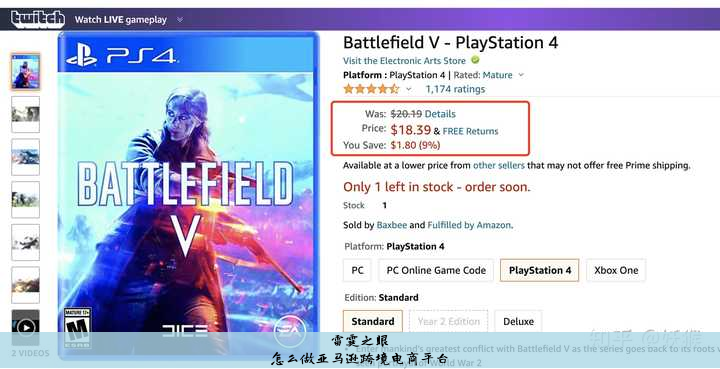Image resolution: width=720 pixels, height=369 pixels.
Task: Open the Rated: Mature dropdown arrow
Action: pos(521,75)
